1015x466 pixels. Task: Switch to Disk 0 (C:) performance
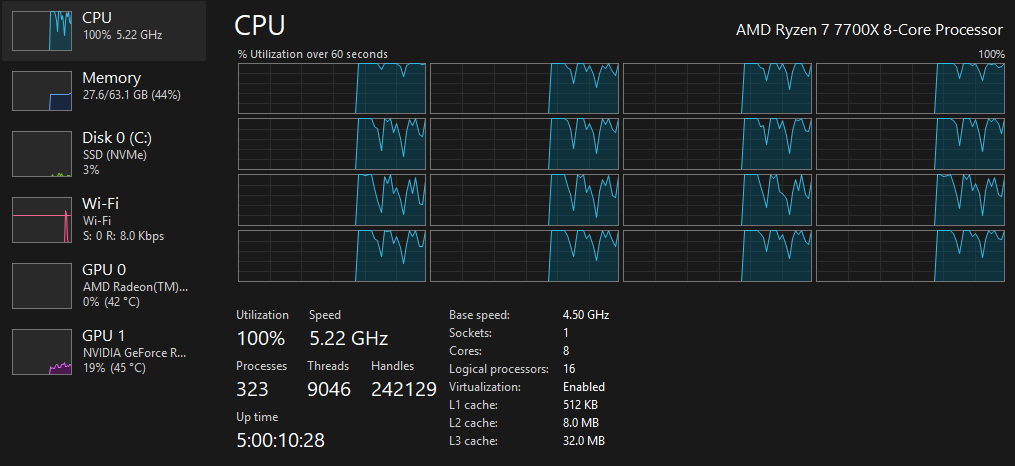pyautogui.click(x=104, y=153)
